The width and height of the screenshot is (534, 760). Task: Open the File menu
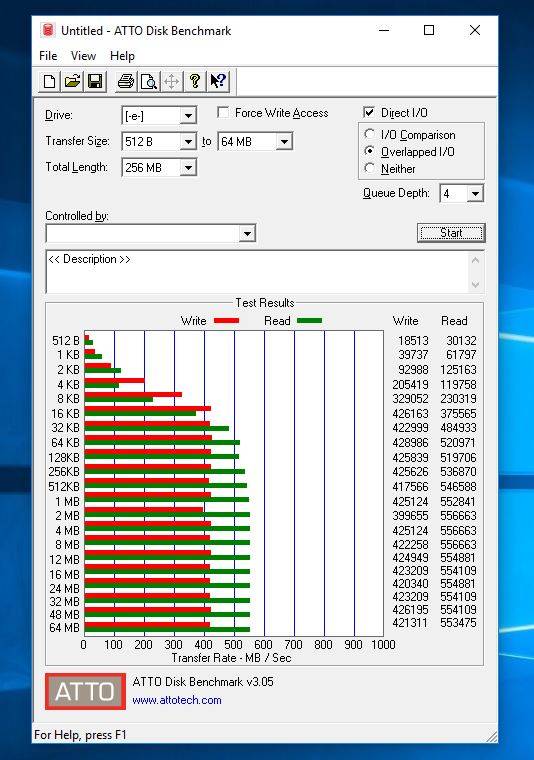pyautogui.click(x=48, y=56)
